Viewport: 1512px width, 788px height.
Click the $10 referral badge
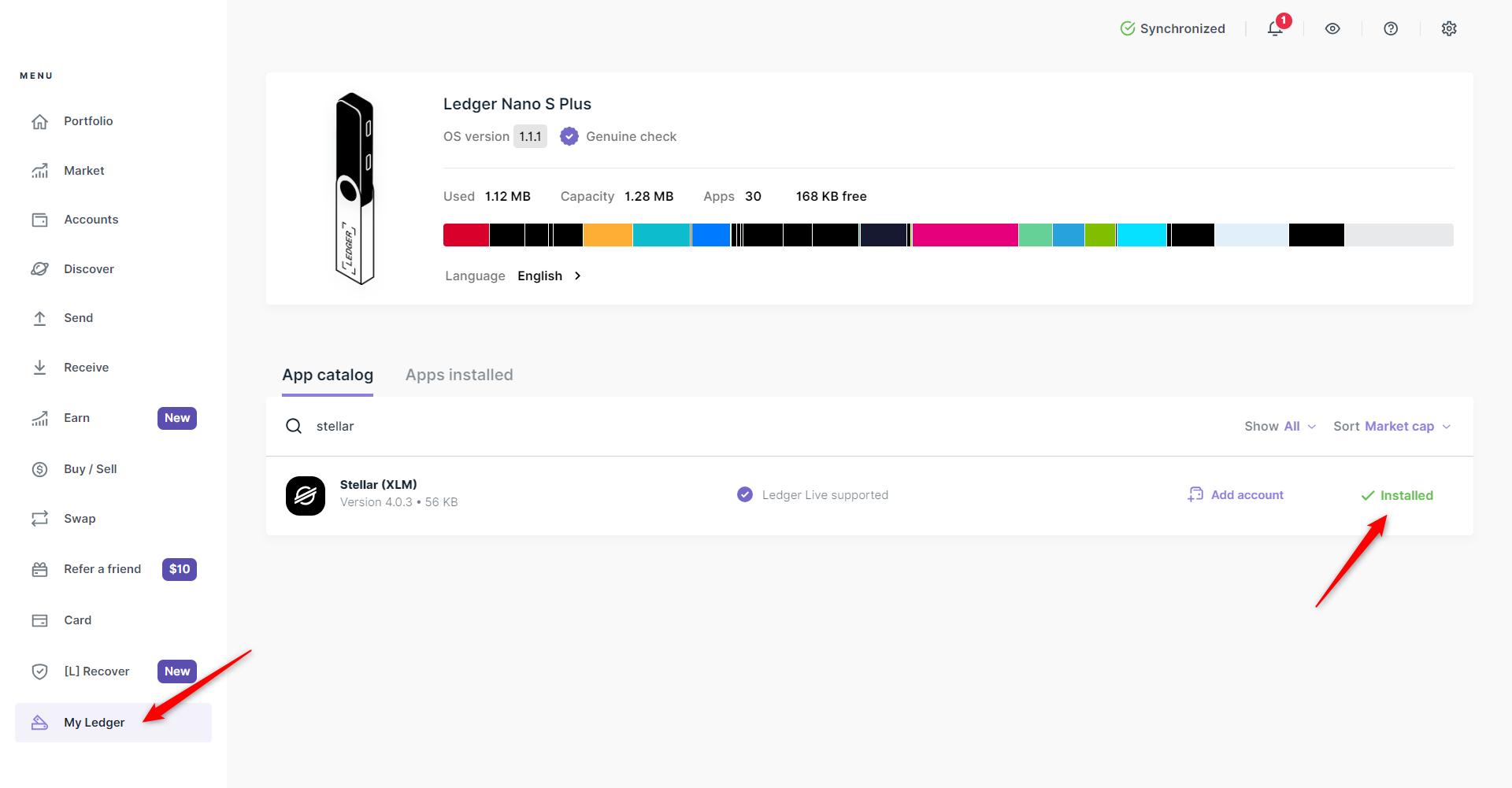click(180, 569)
